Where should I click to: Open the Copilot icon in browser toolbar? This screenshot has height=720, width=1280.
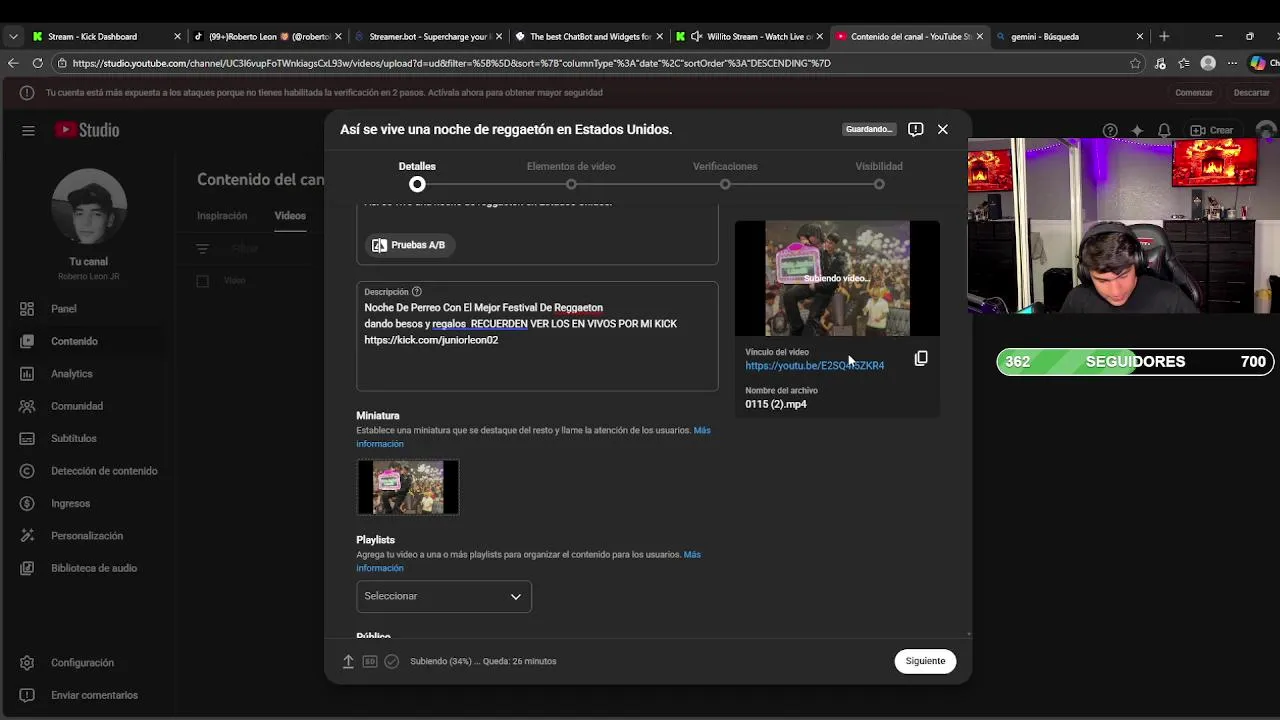pos(1258,63)
